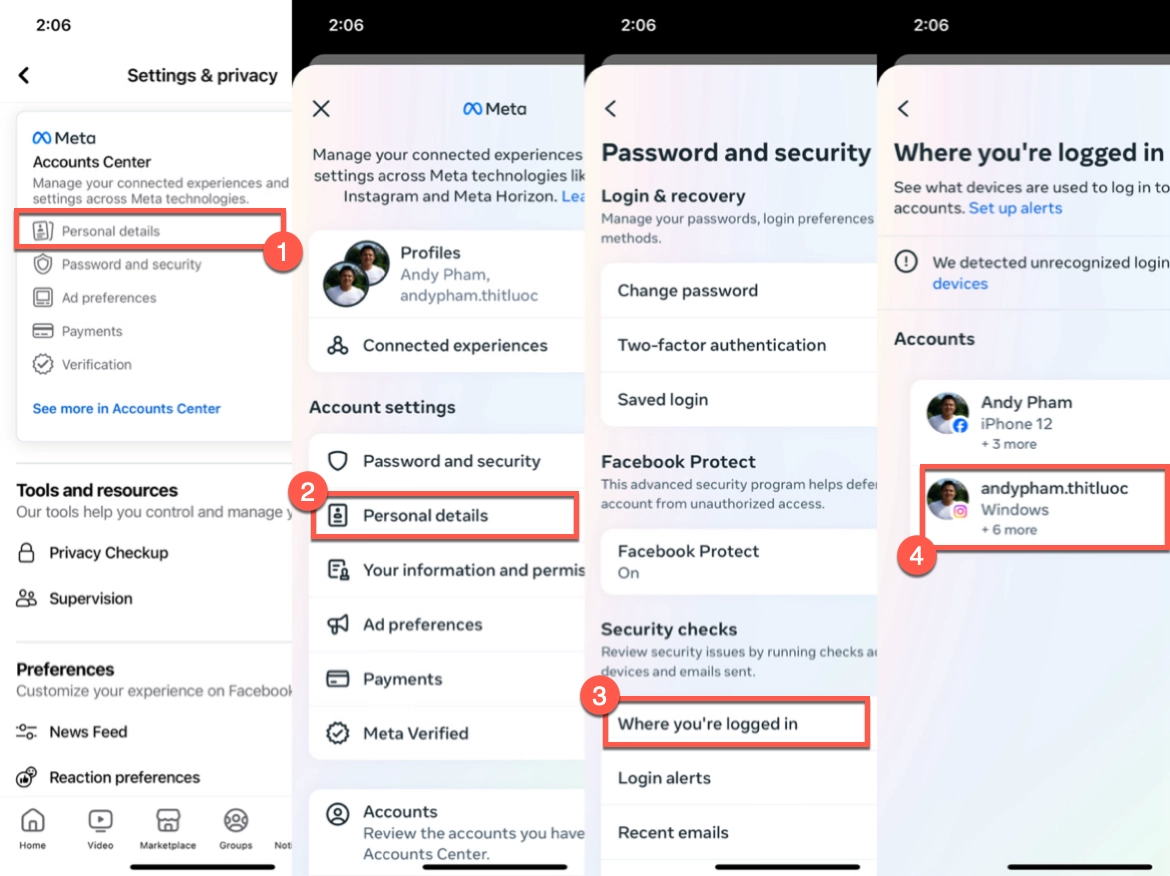The height and width of the screenshot is (876, 1170).
Task: Go back from Where you're logged in
Action: [x=904, y=109]
